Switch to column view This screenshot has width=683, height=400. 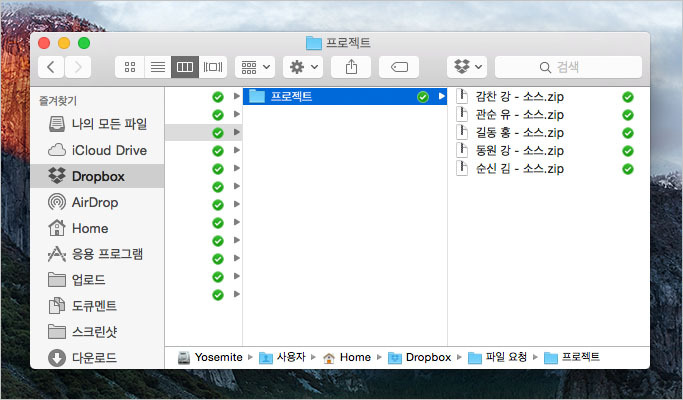[x=185, y=67]
